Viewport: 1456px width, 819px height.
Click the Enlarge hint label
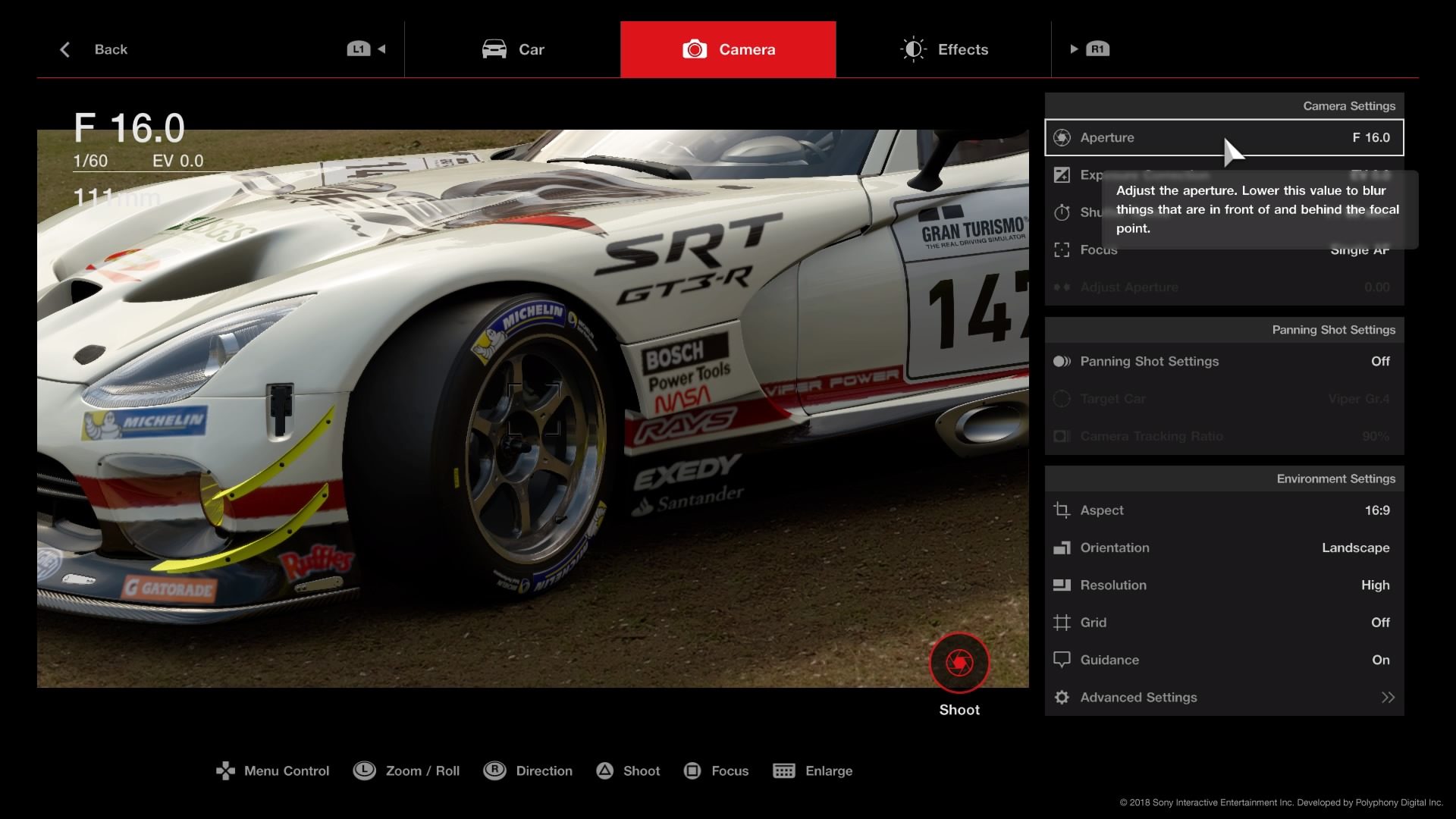point(829,770)
